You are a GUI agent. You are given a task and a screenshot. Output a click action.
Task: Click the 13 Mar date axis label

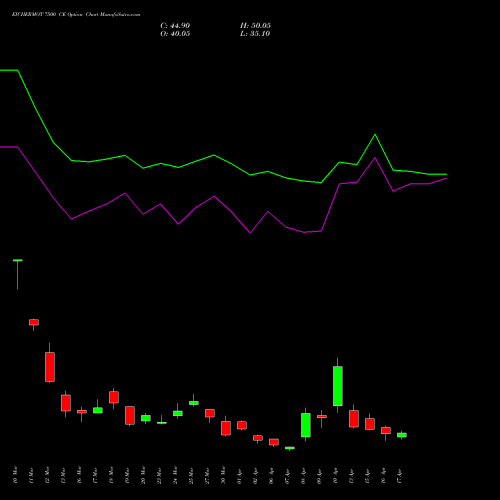pos(63,475)
